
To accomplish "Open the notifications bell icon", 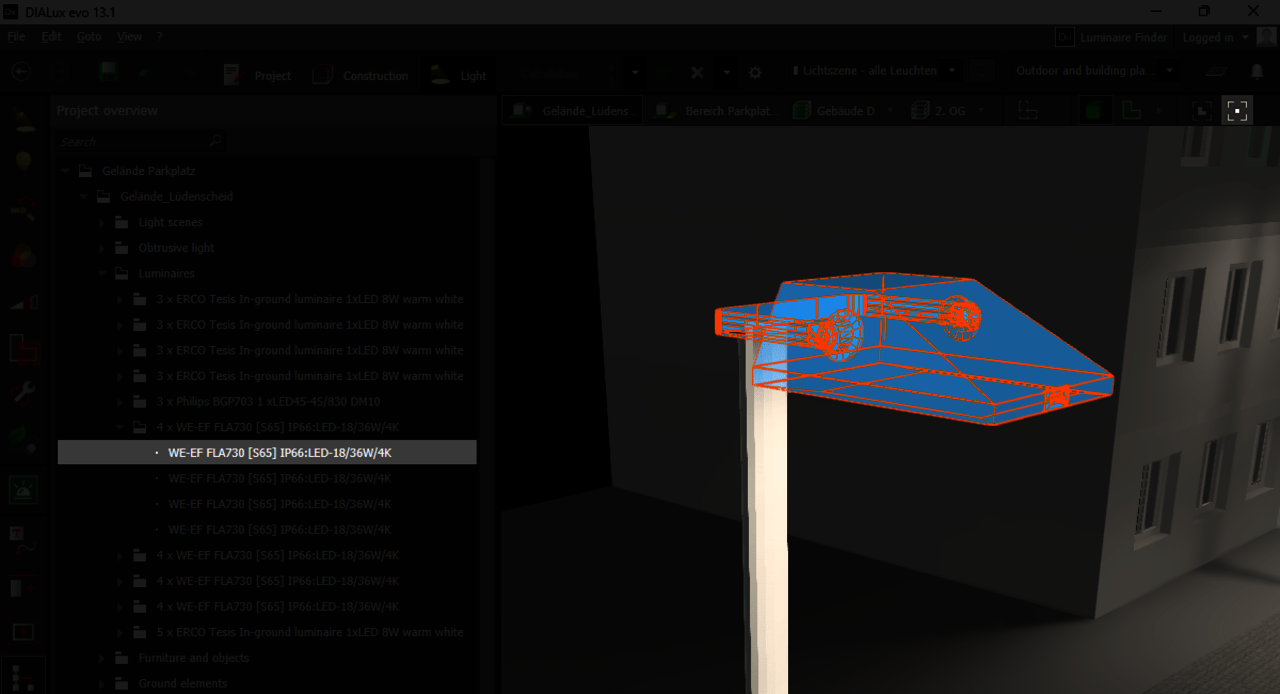I will pos(1257,72).
